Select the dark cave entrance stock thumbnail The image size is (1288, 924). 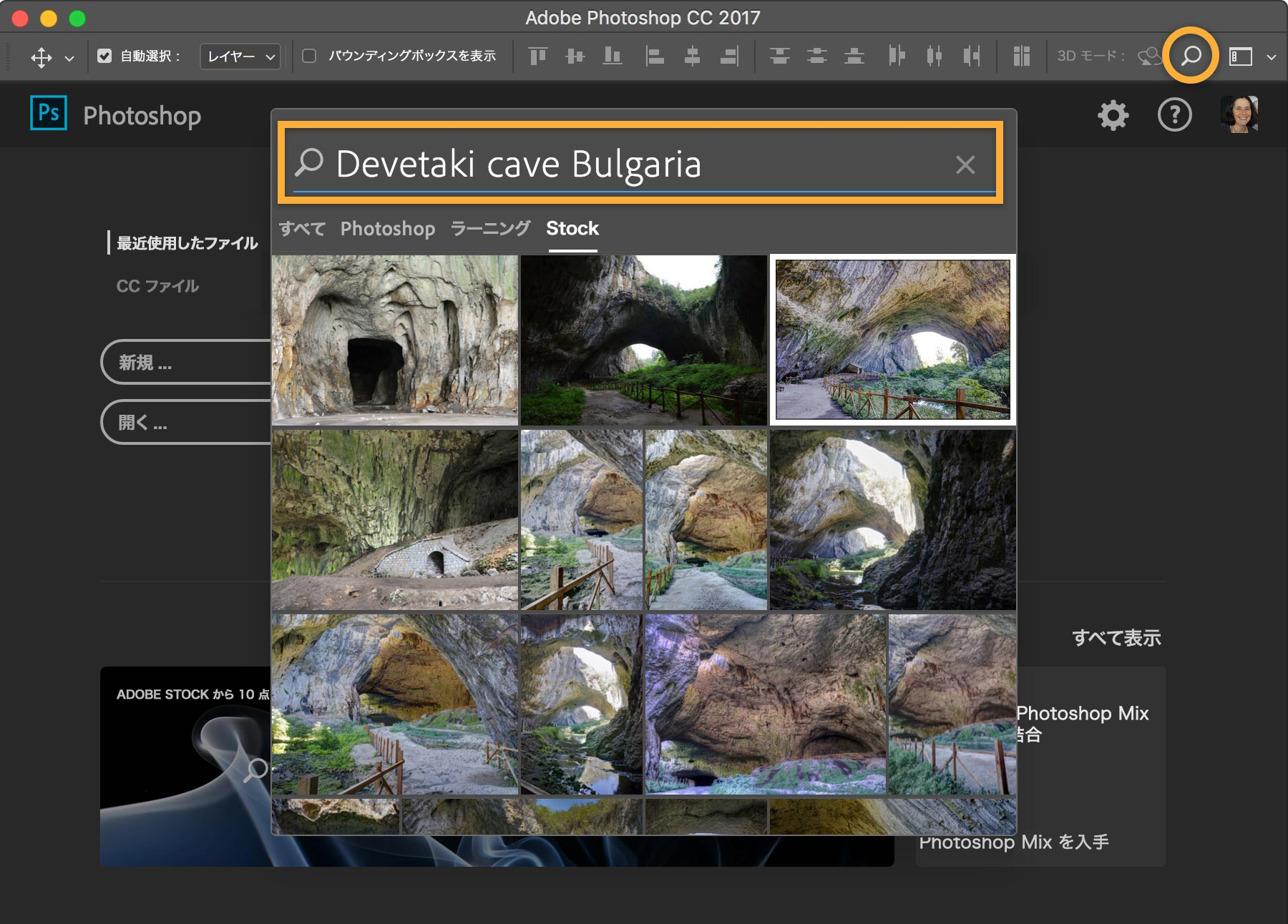tap(394, 340)
